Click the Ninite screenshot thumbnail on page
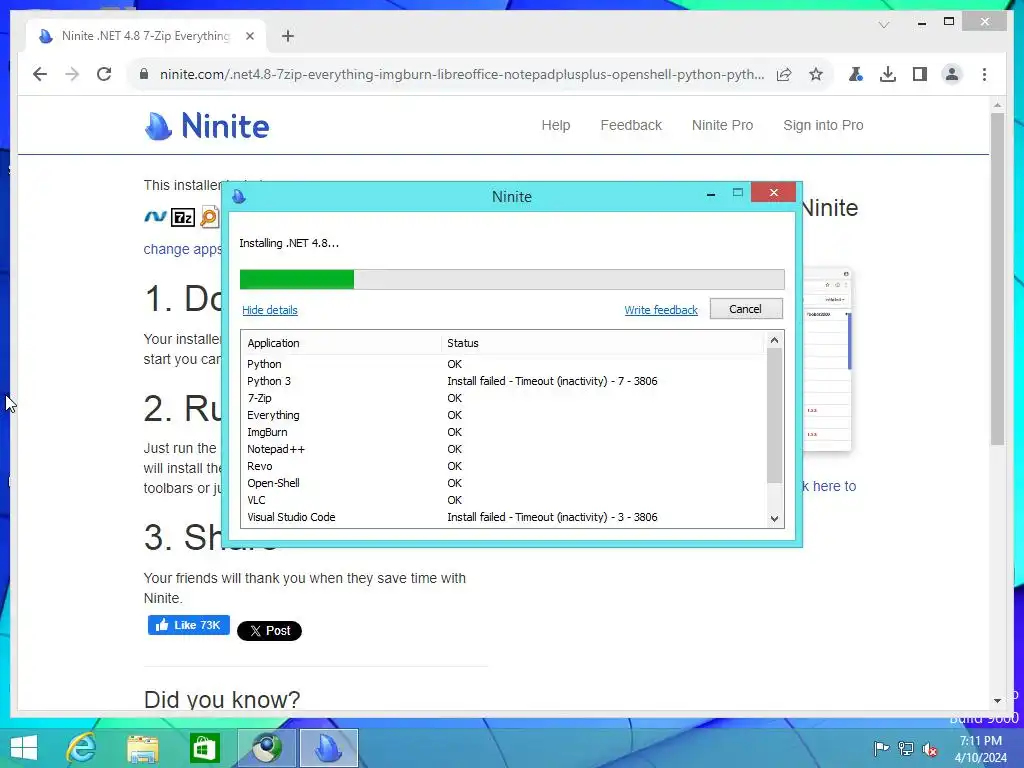This screenshot has height=768, width=1024. tap(827, 359)
